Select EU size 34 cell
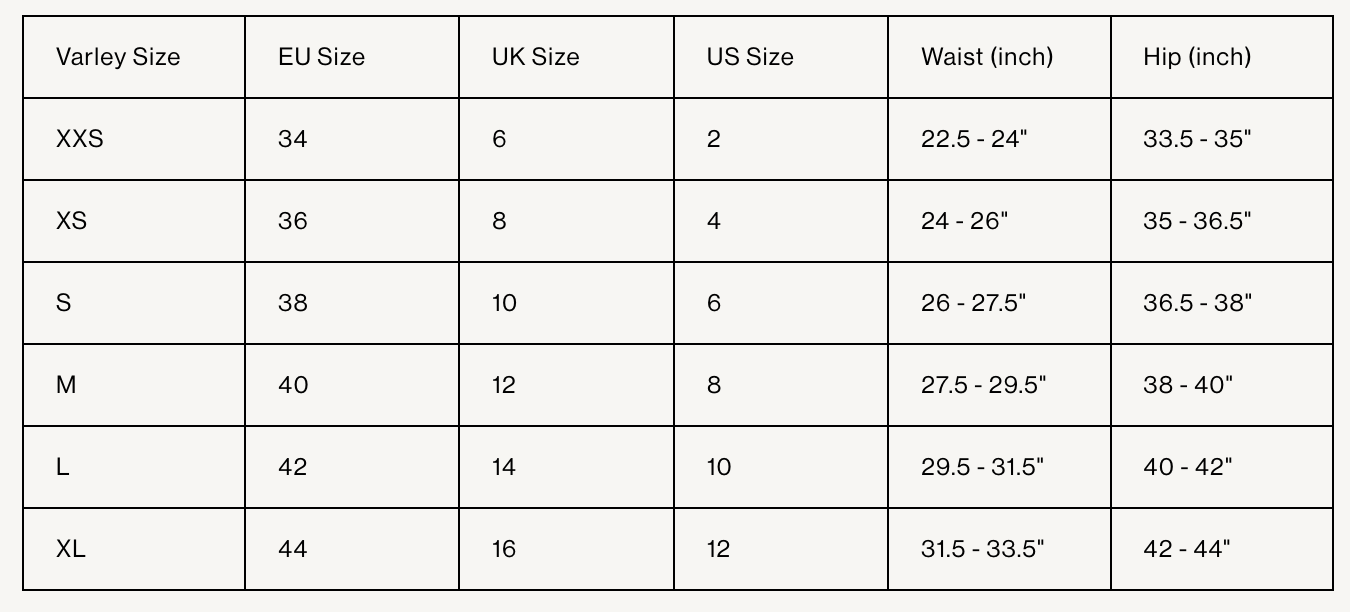Screen dimensions: 1350x612 (x=352, y=139)
